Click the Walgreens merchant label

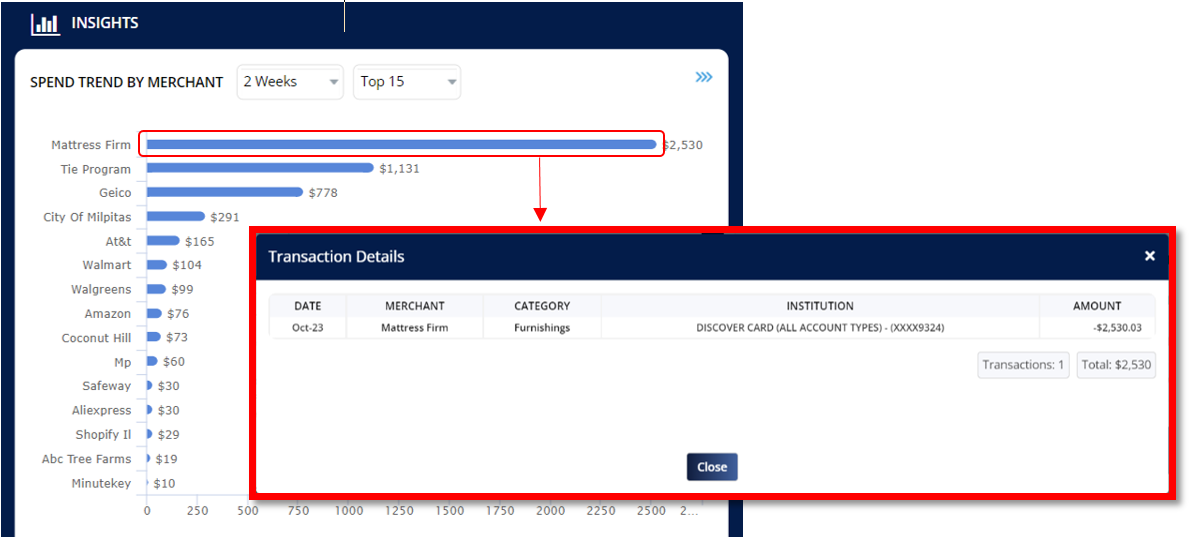click(102, 289)
